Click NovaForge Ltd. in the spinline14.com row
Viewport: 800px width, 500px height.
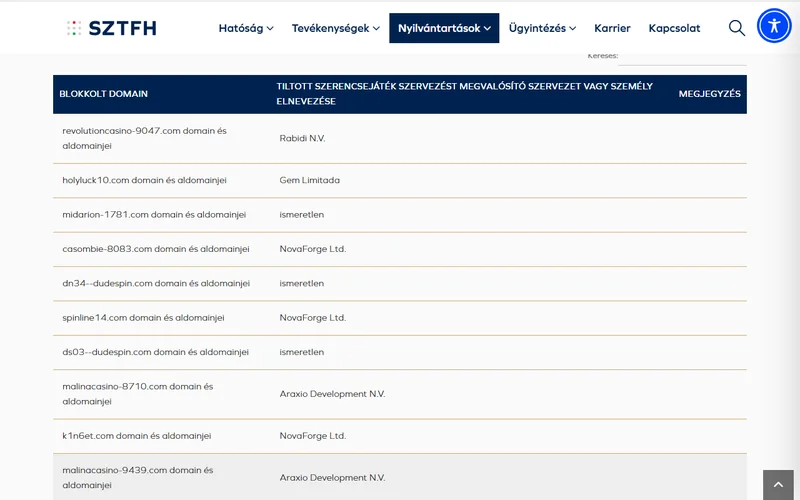(x=313, y=318)
